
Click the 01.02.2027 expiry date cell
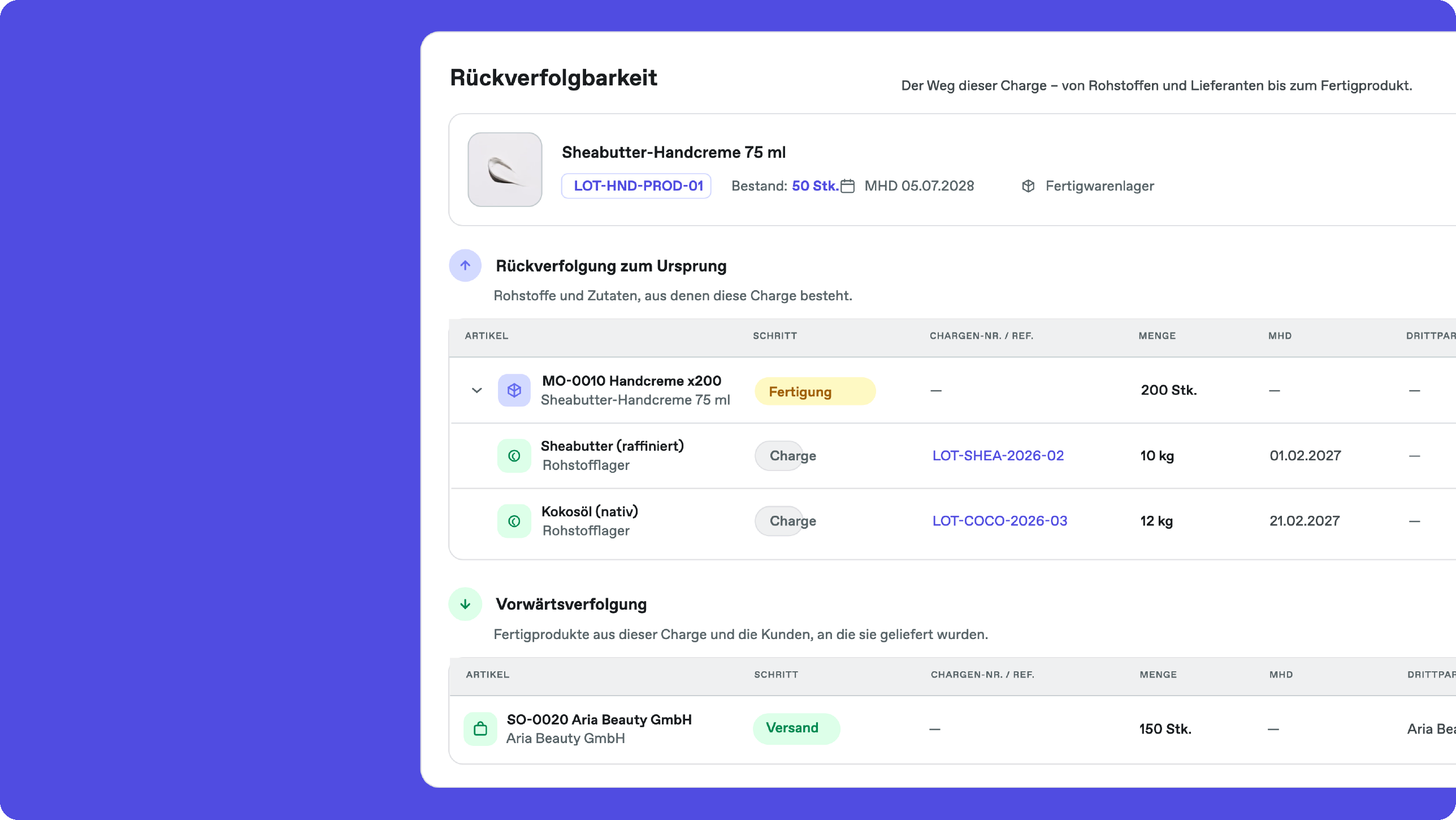pyautogui.click(x=1305, y=456)
